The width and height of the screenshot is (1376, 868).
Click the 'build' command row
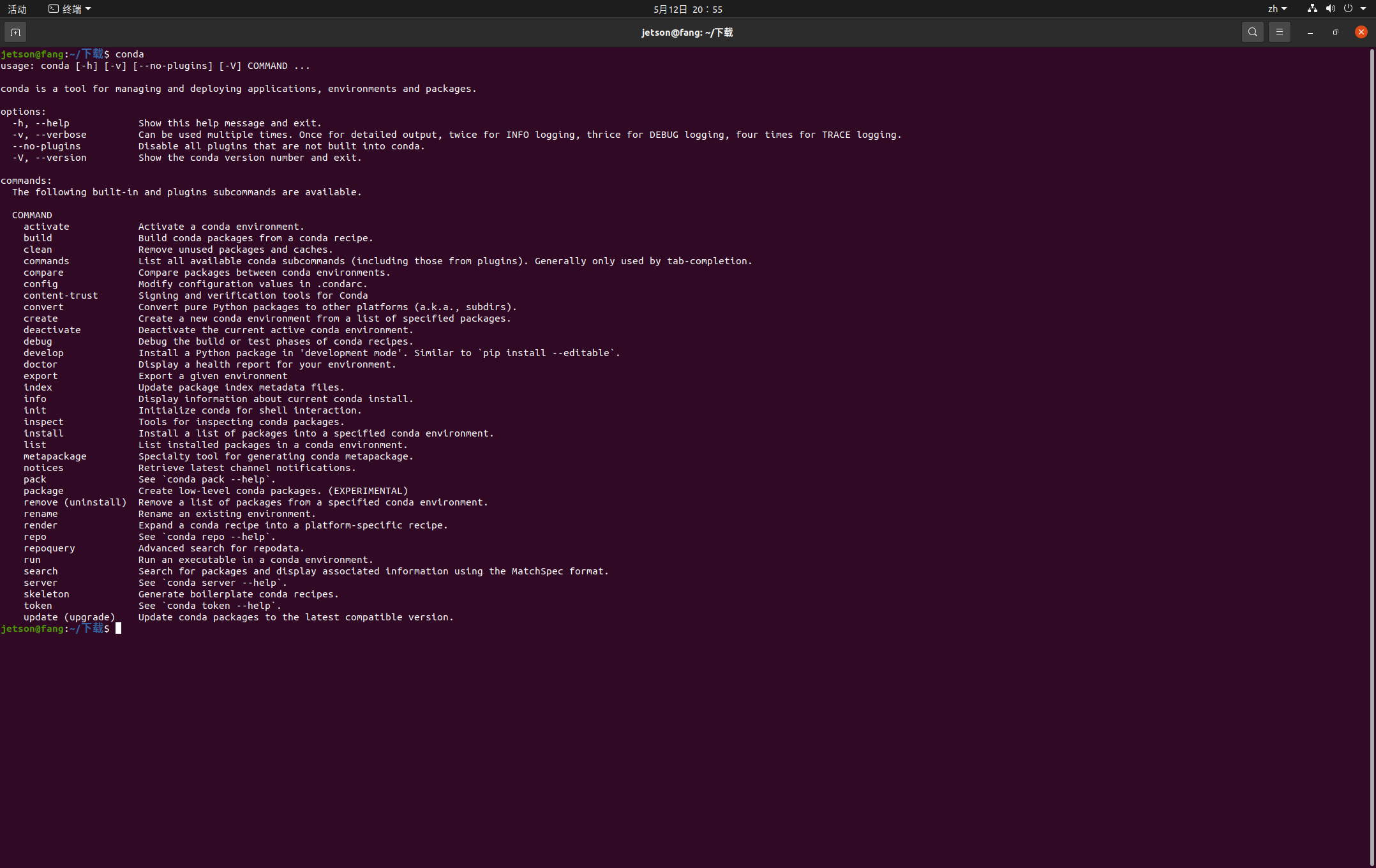tap(198, 238)
